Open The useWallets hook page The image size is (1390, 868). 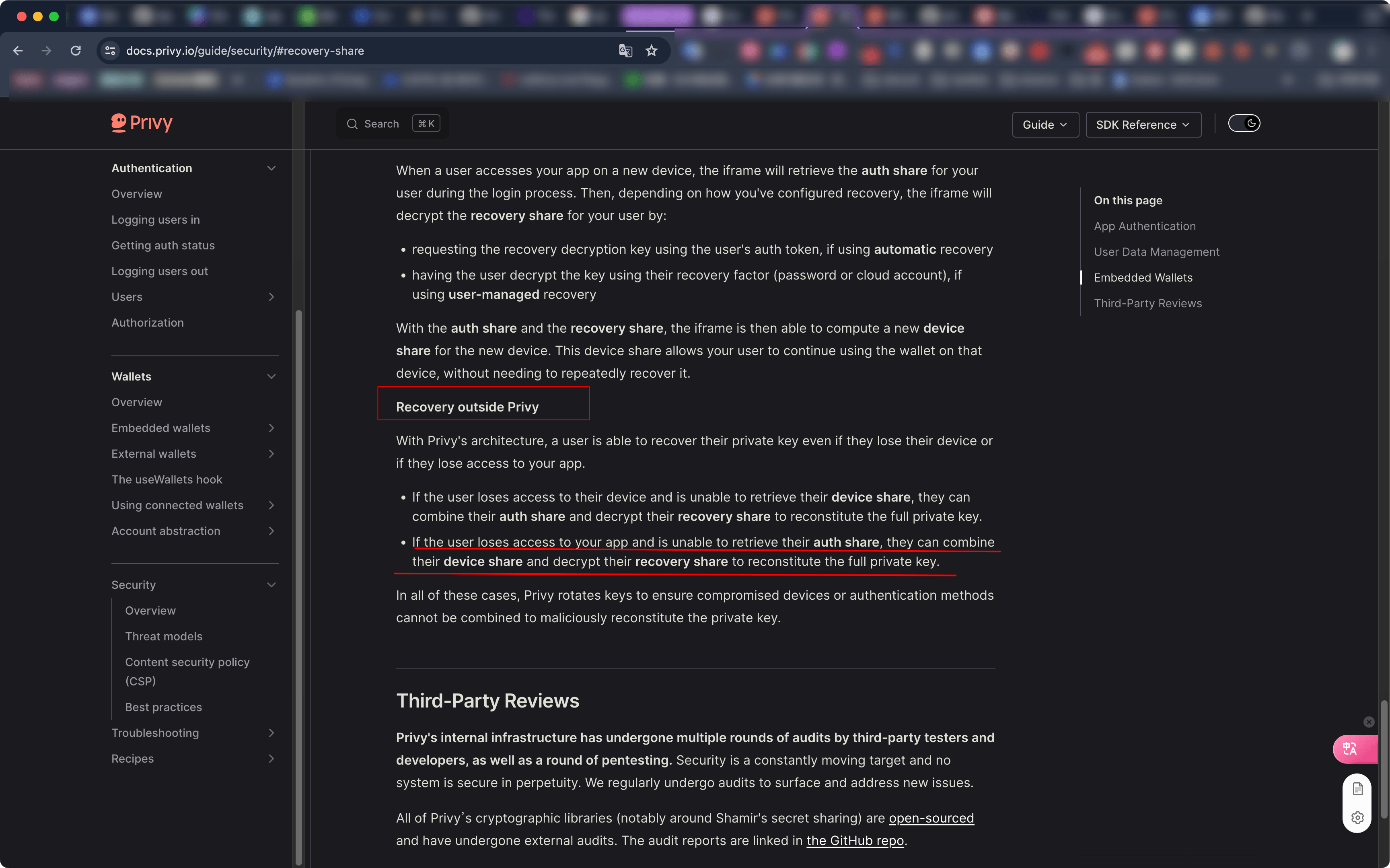tap(167, 479)
